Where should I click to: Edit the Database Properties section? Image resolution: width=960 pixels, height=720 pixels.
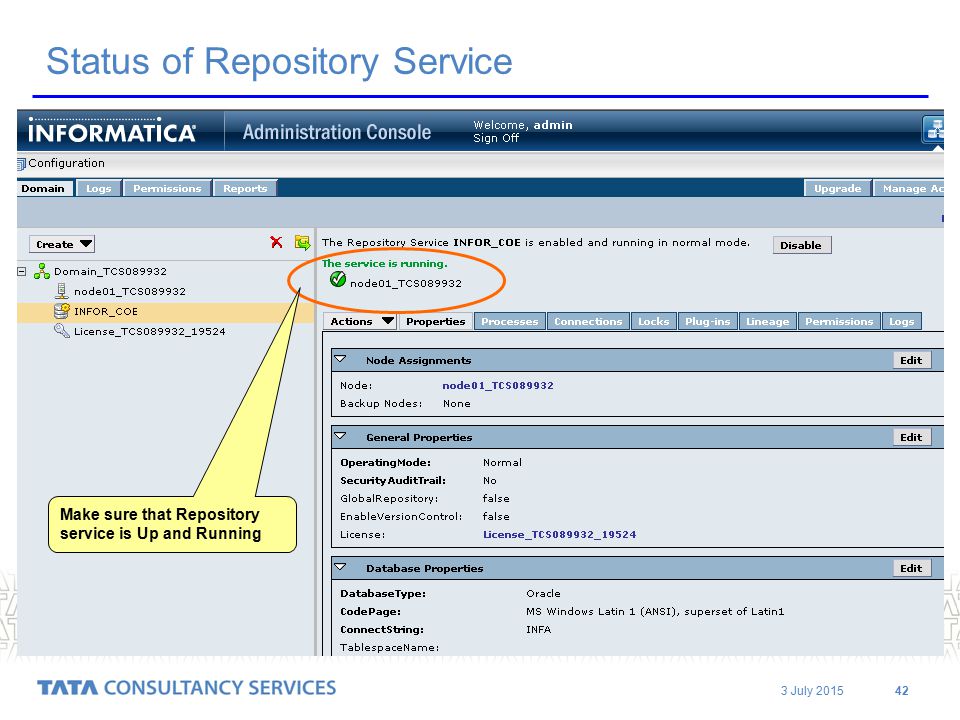(911, 568)
